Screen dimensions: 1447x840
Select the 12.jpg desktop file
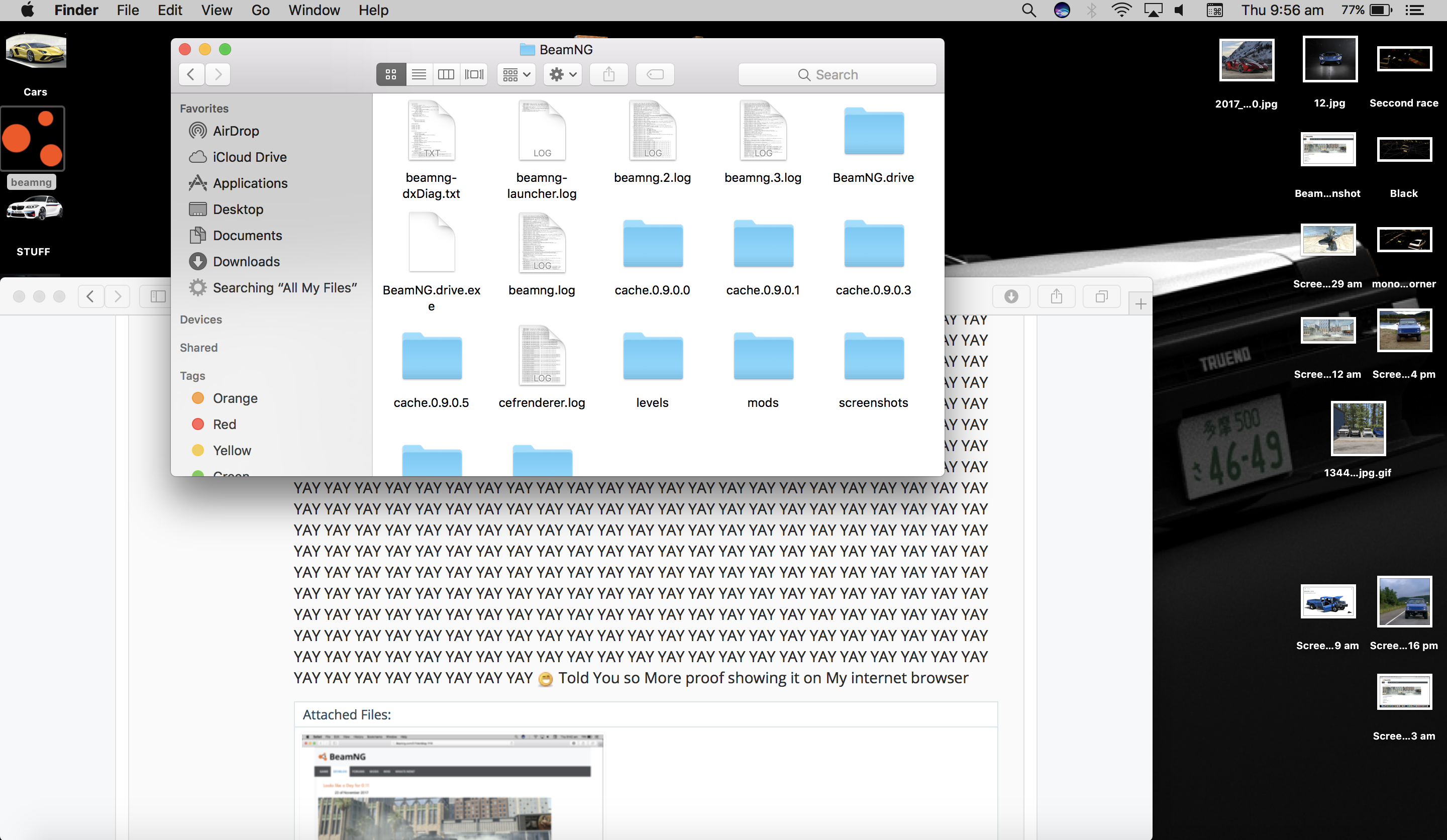[1330, 71]
